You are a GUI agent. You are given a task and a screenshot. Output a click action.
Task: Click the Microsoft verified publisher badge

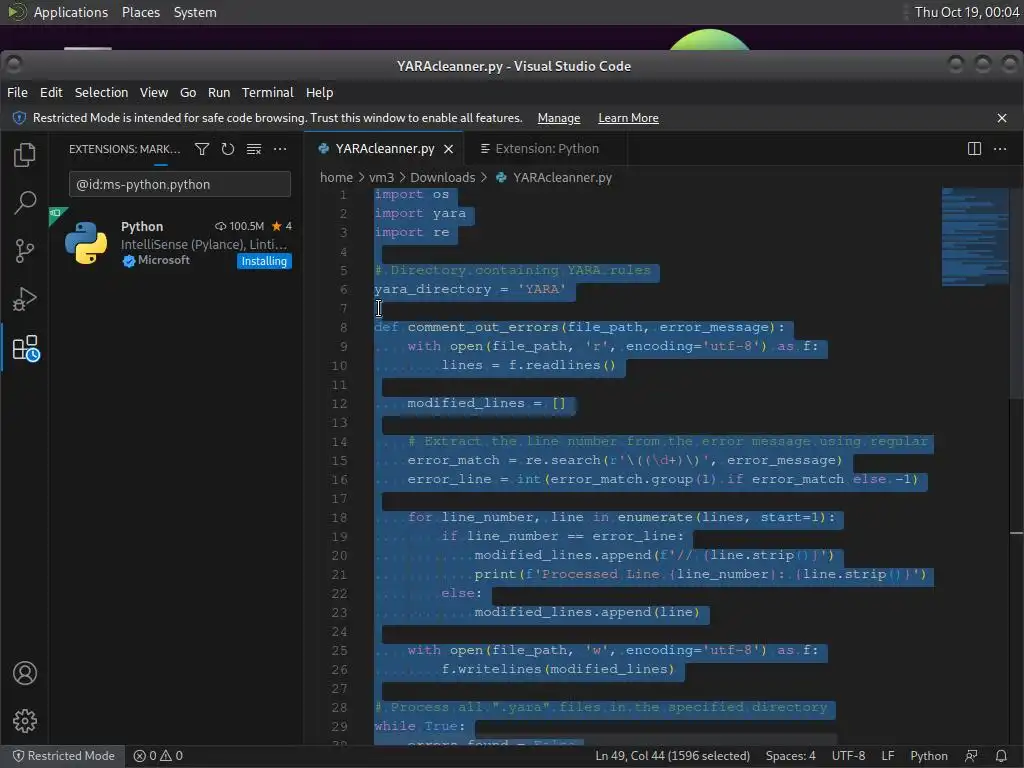pyautogui.click(x=129, y=261)
